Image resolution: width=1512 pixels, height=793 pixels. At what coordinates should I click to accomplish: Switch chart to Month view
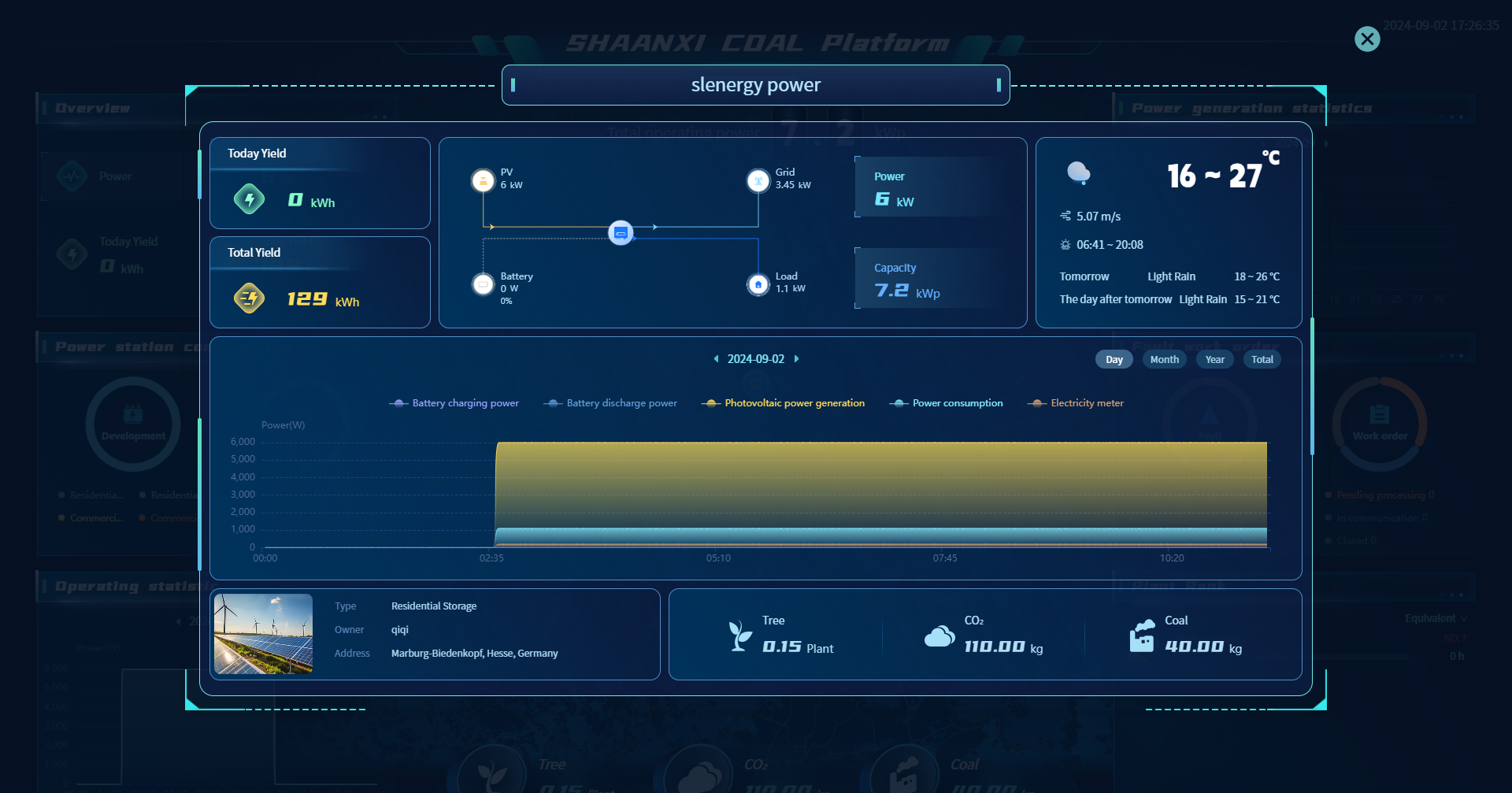pyautogui.click(x=1164, y=360)
